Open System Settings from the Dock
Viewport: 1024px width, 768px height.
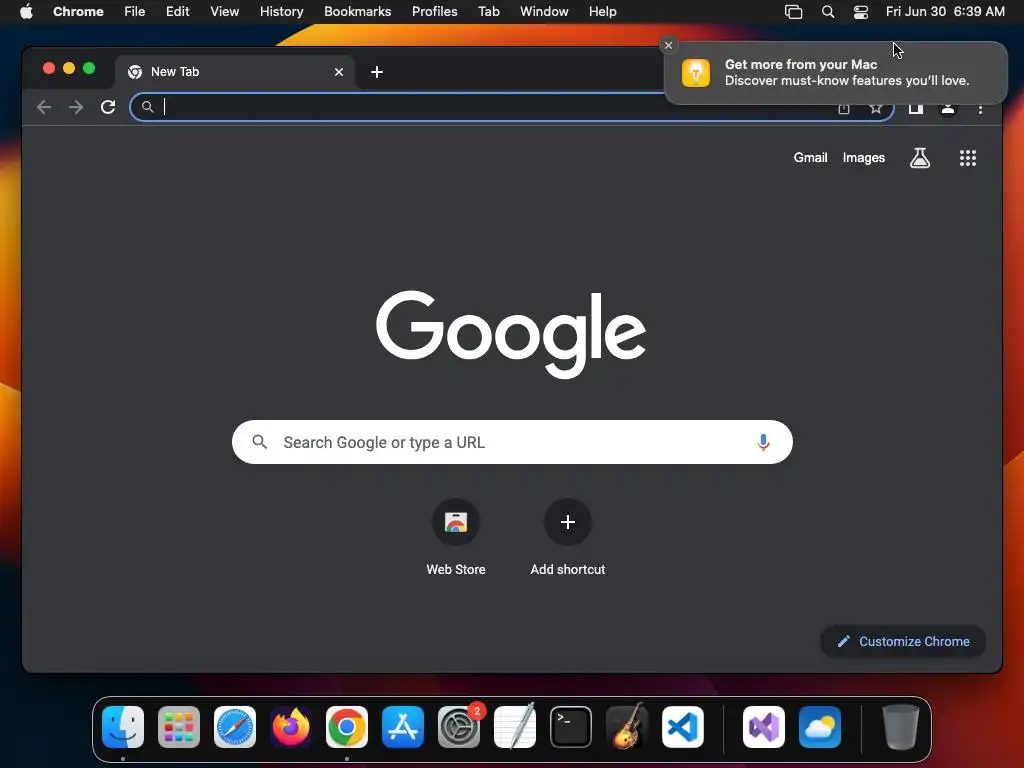coord(459,727)
